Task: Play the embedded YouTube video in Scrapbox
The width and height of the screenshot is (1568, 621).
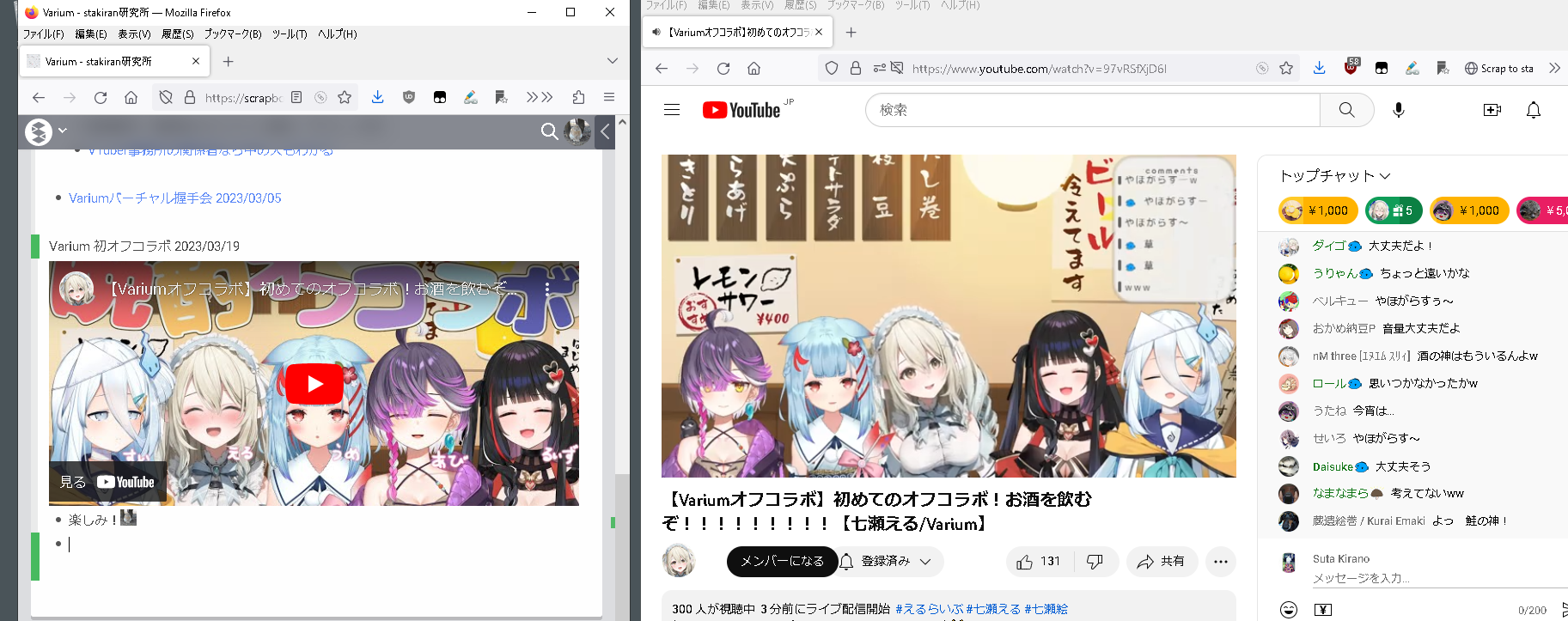Action: [314, 384]
